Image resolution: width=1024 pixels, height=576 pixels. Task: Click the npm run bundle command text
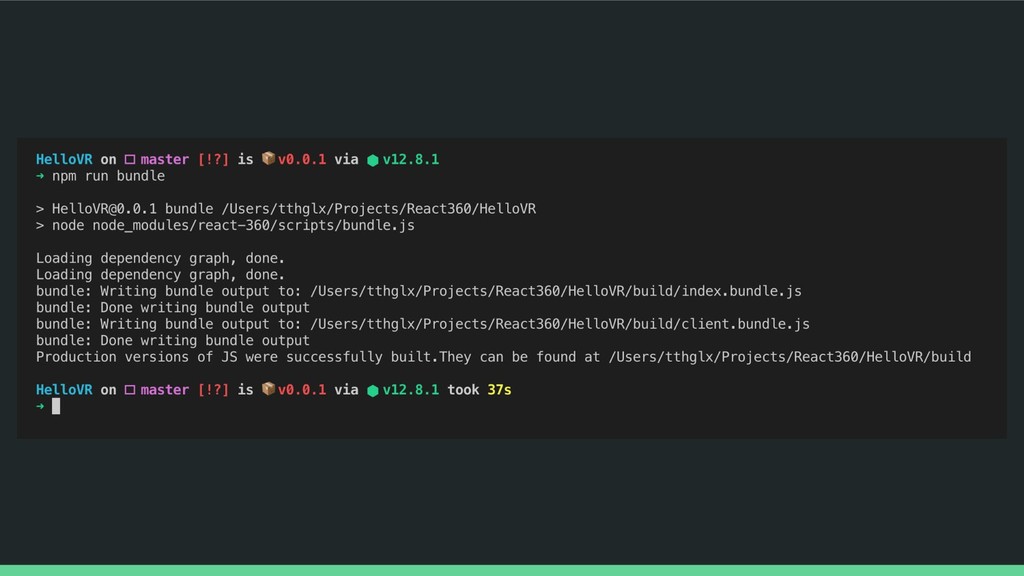tap(108, 176)
